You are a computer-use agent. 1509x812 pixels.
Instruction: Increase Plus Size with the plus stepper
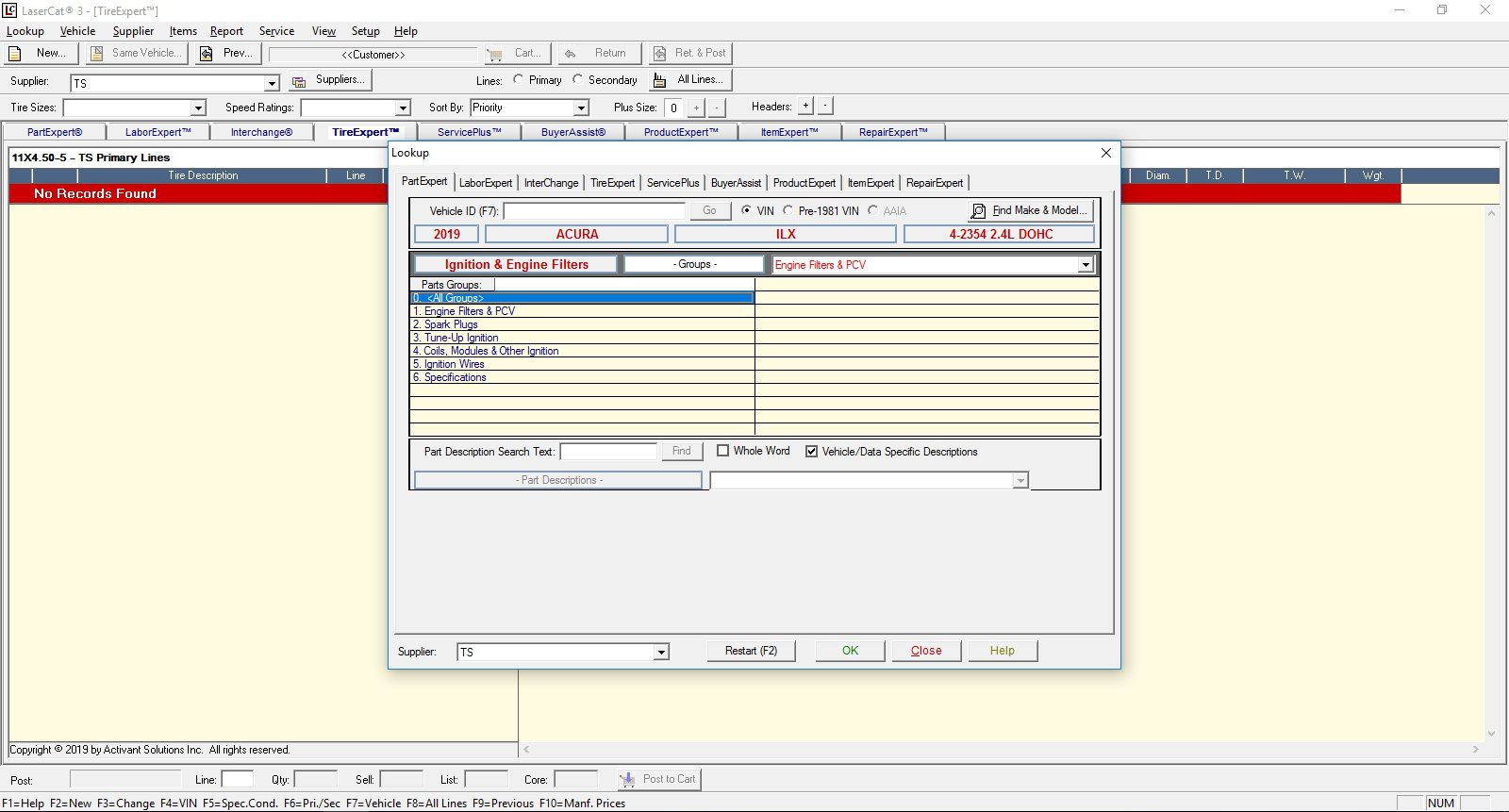696,108
